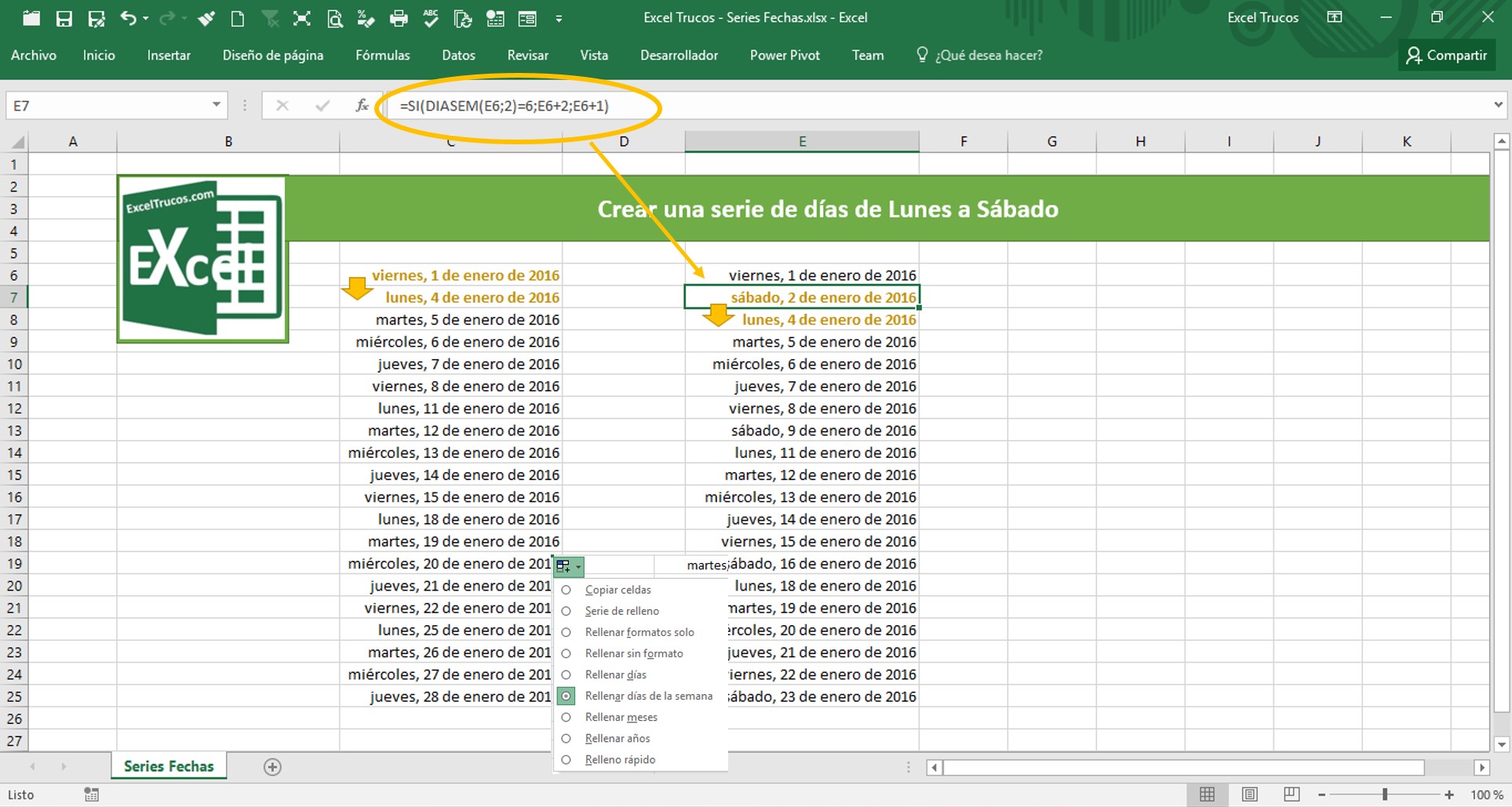Add a new sheet with plus button
Viewport: 1512px width, 807px height.
(x=272, y=767)
